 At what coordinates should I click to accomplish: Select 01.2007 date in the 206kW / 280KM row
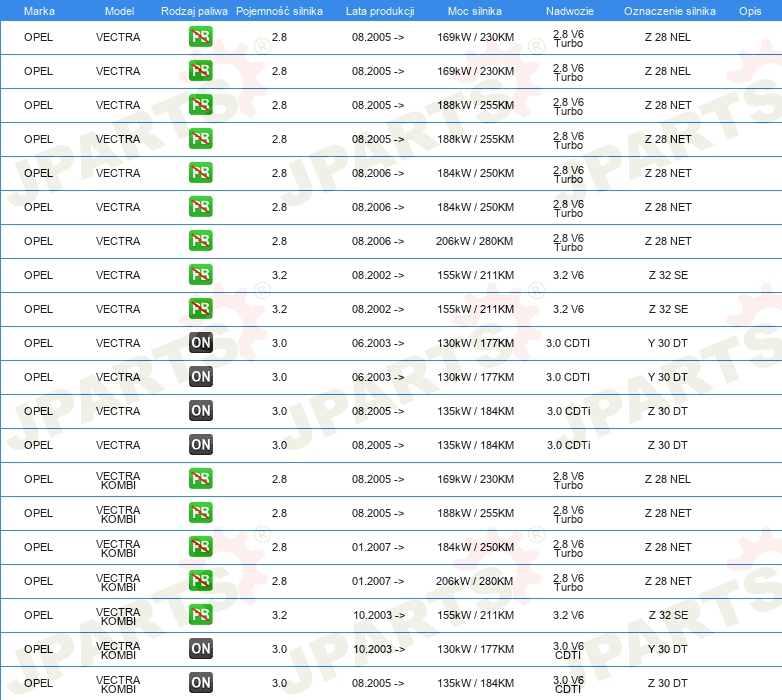coord(378,581)
